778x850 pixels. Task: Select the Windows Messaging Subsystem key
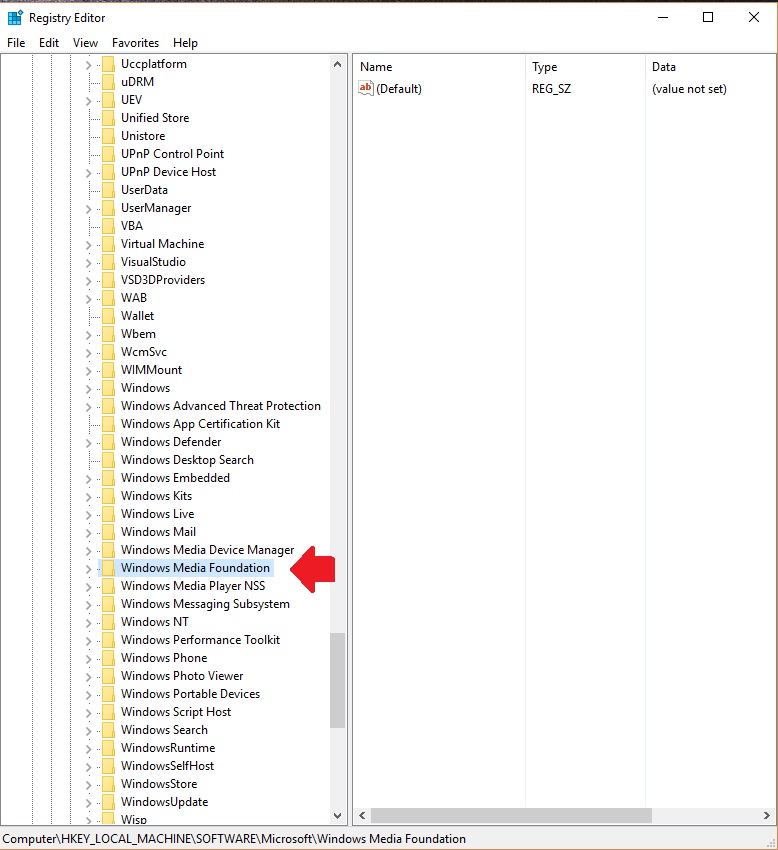(205, 604)
